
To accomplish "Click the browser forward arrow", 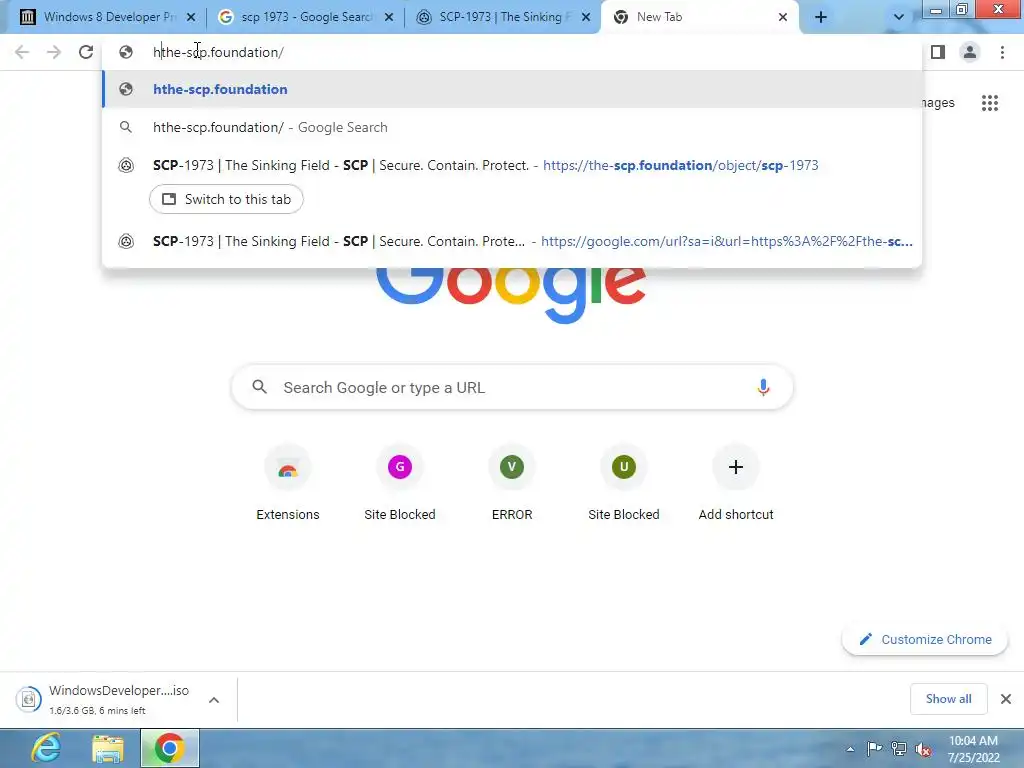I will coord(54,52).
